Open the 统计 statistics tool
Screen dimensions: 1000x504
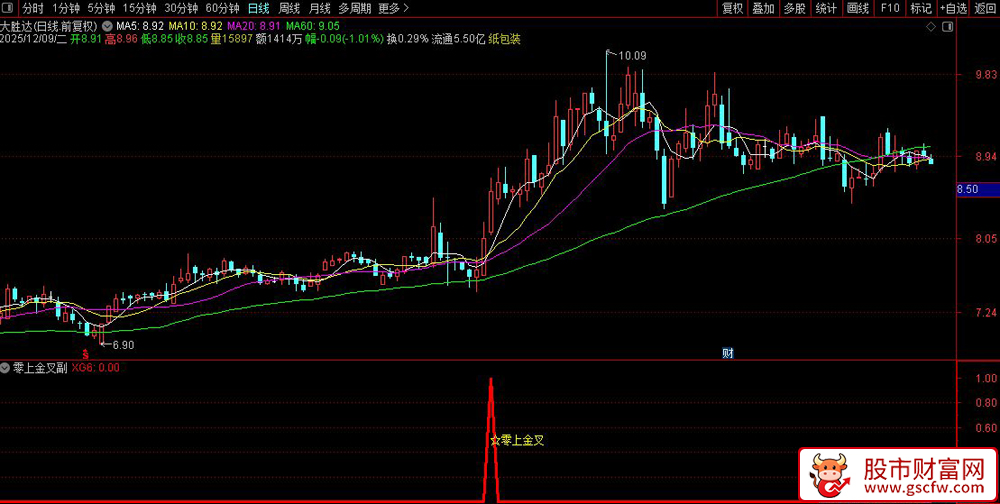[x=826, y=8]
